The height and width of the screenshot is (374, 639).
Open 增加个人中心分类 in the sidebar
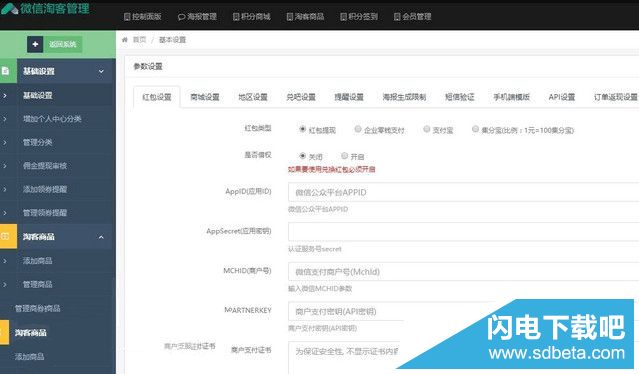(x=52, y=119)
